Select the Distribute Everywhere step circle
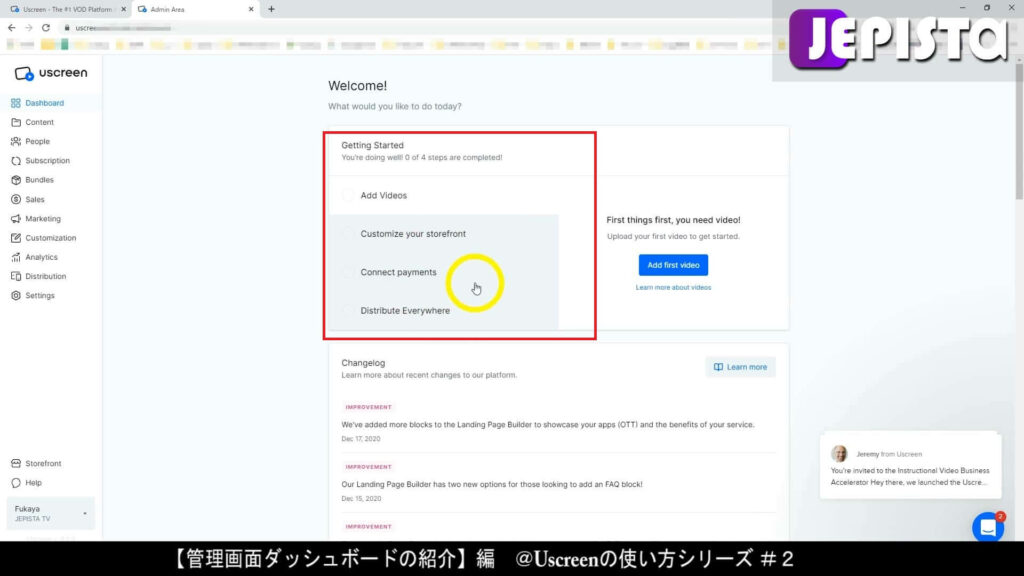Viewport: 1024px width, 576px height. coord(348,311)
